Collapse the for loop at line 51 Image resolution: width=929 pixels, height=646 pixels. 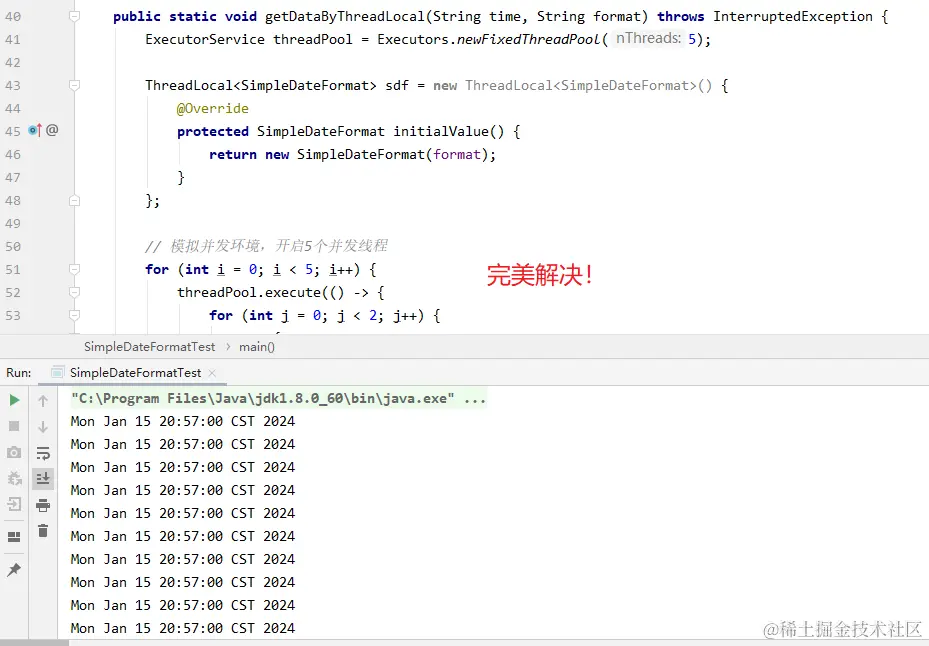[x=75, y=269]
